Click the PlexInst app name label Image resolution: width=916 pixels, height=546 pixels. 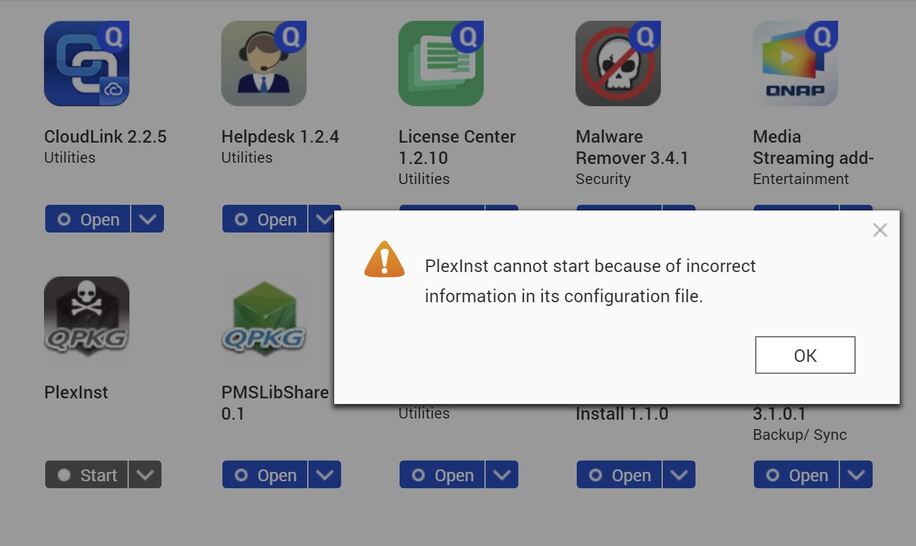click(x=76, y=392)
